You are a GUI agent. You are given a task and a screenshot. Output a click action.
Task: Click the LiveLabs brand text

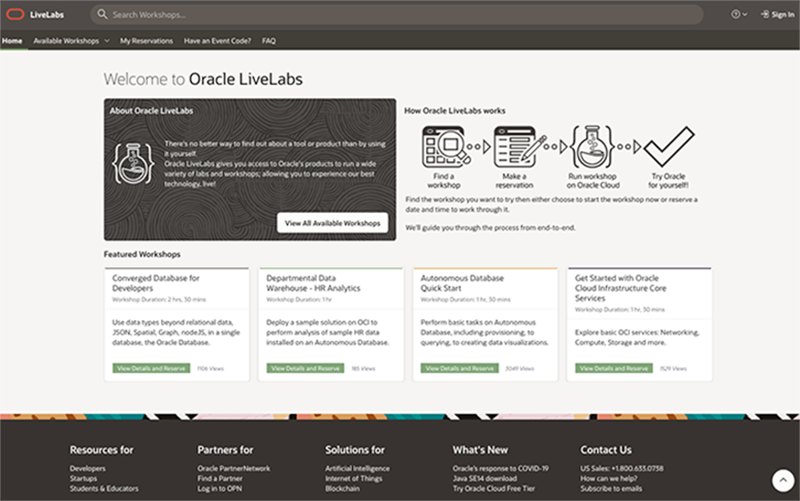[x=47, y=15]
